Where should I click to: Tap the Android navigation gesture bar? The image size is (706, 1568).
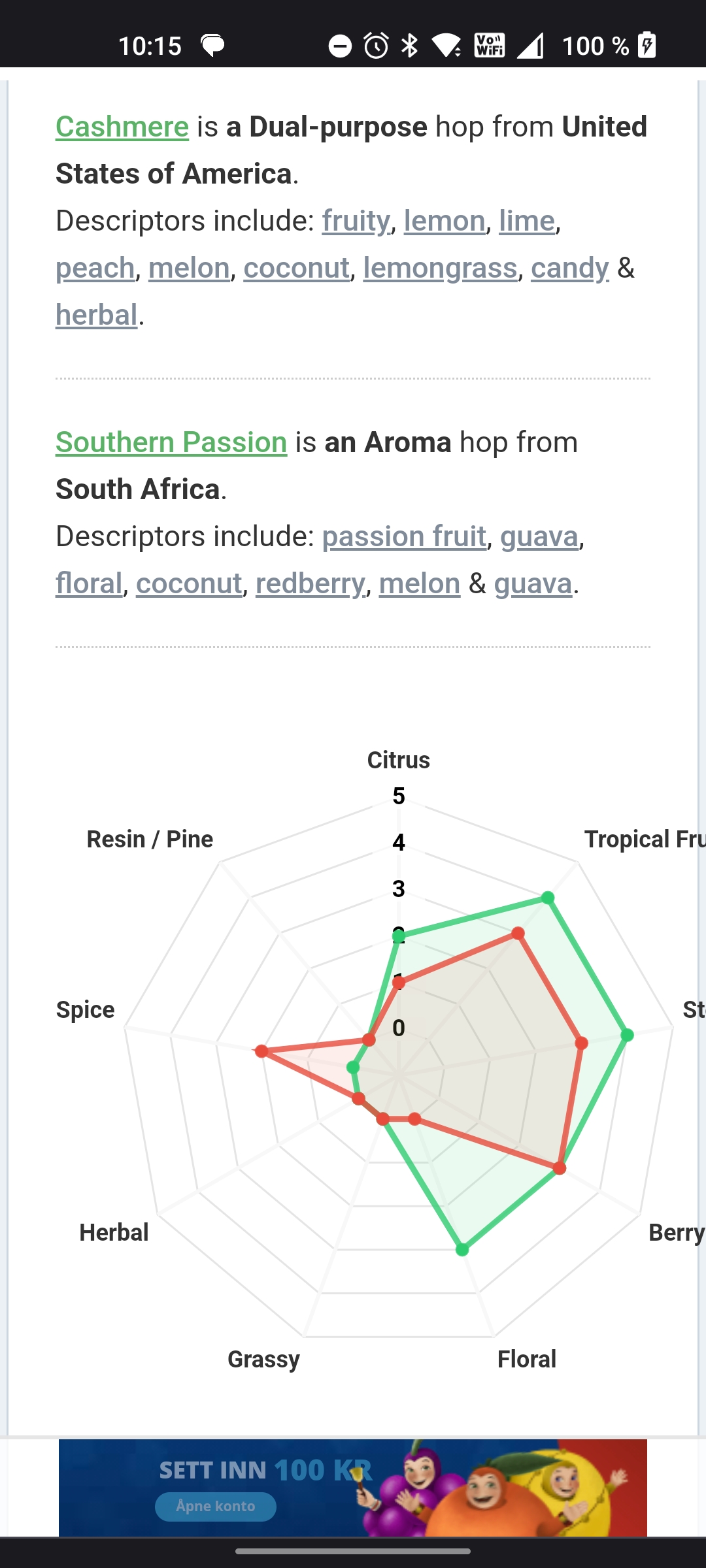click(353, 1551)
